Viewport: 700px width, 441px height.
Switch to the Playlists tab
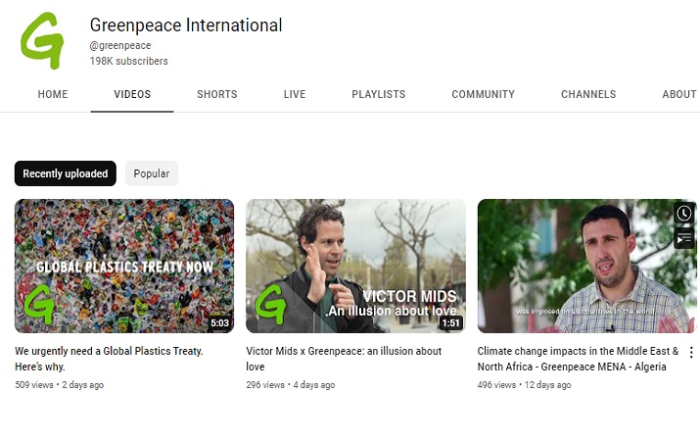tap(378, 94)
